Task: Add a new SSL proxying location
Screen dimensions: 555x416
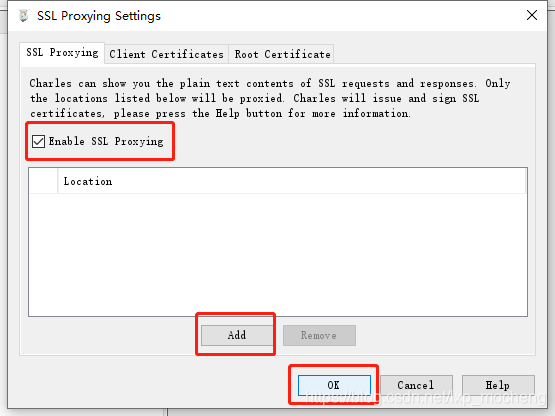Action: click(x=237, y=335)
